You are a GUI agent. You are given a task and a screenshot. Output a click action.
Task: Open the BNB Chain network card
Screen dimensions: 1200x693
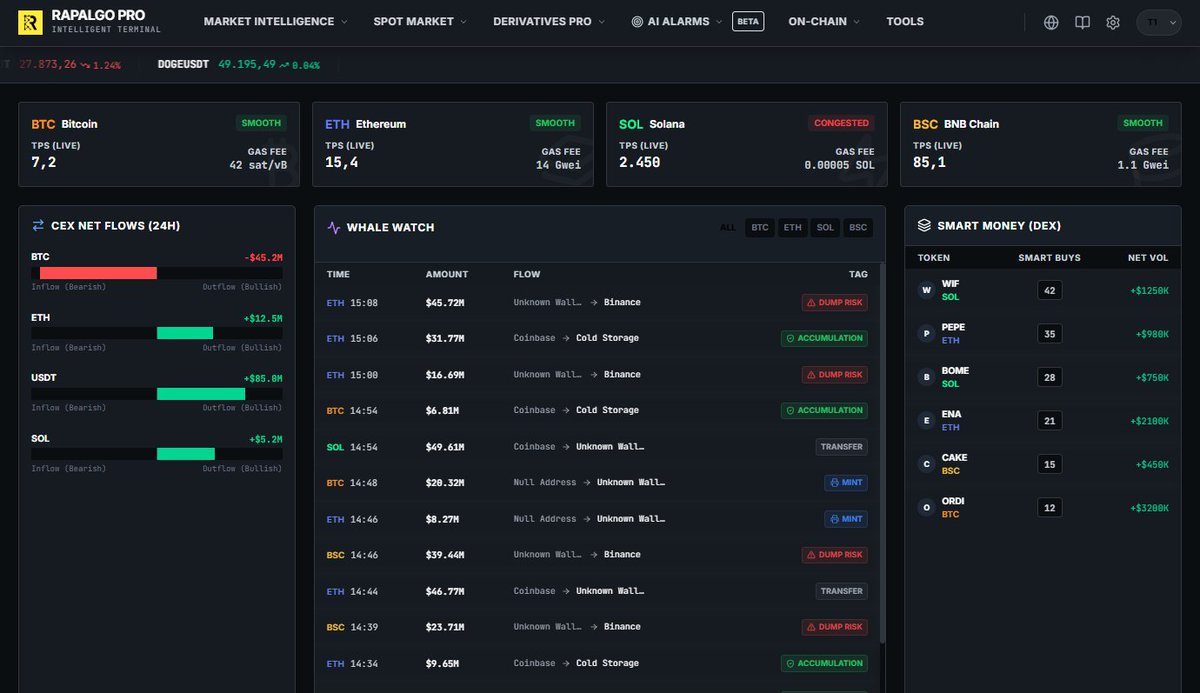point(1040,145)
